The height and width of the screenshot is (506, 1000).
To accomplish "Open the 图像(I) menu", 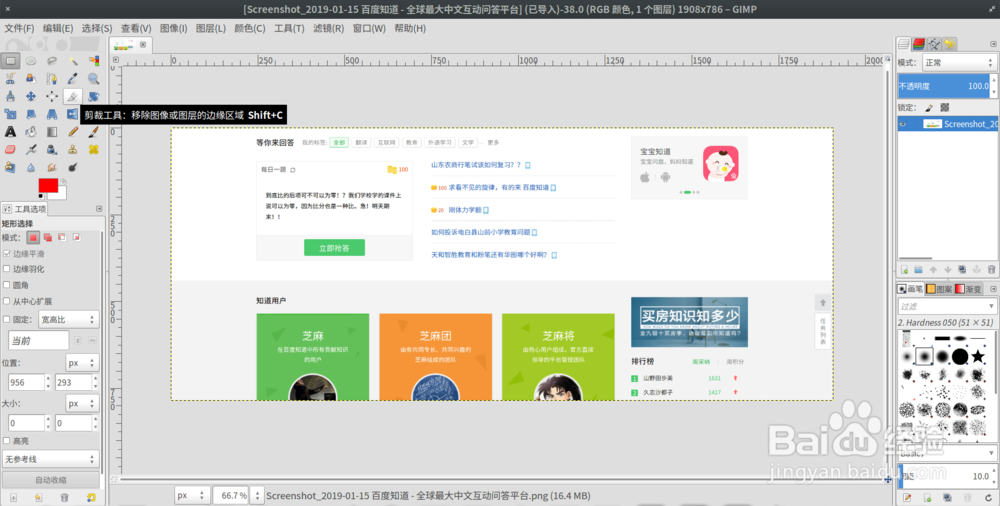I will (173, 28).
